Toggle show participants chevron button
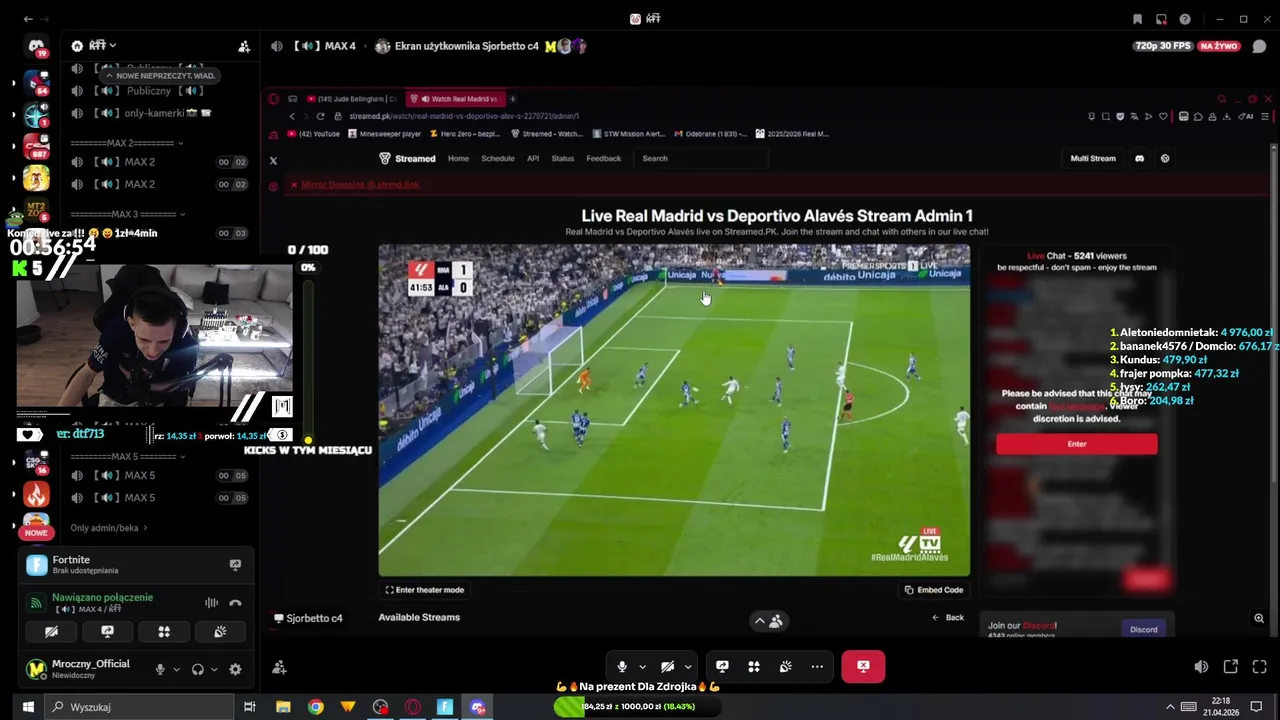 click(768, 621)
